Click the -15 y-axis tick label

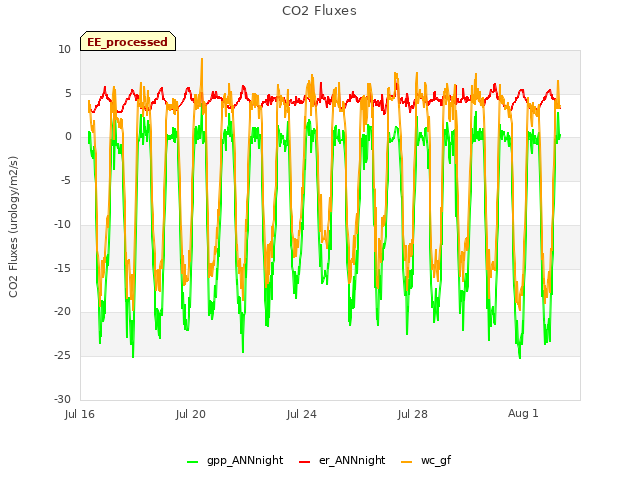click(63, 268)
